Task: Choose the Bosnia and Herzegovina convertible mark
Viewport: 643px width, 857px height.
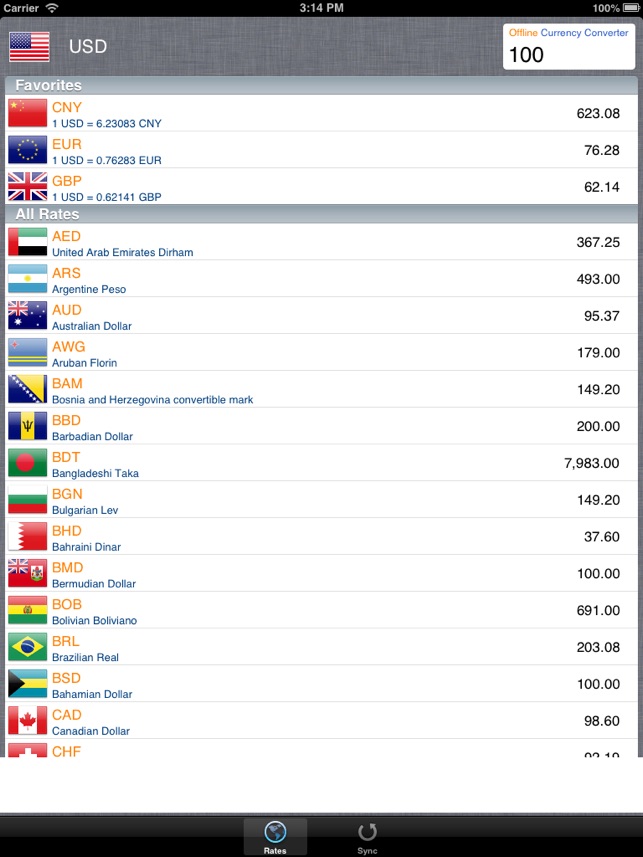Action: (x=321, y=390)
